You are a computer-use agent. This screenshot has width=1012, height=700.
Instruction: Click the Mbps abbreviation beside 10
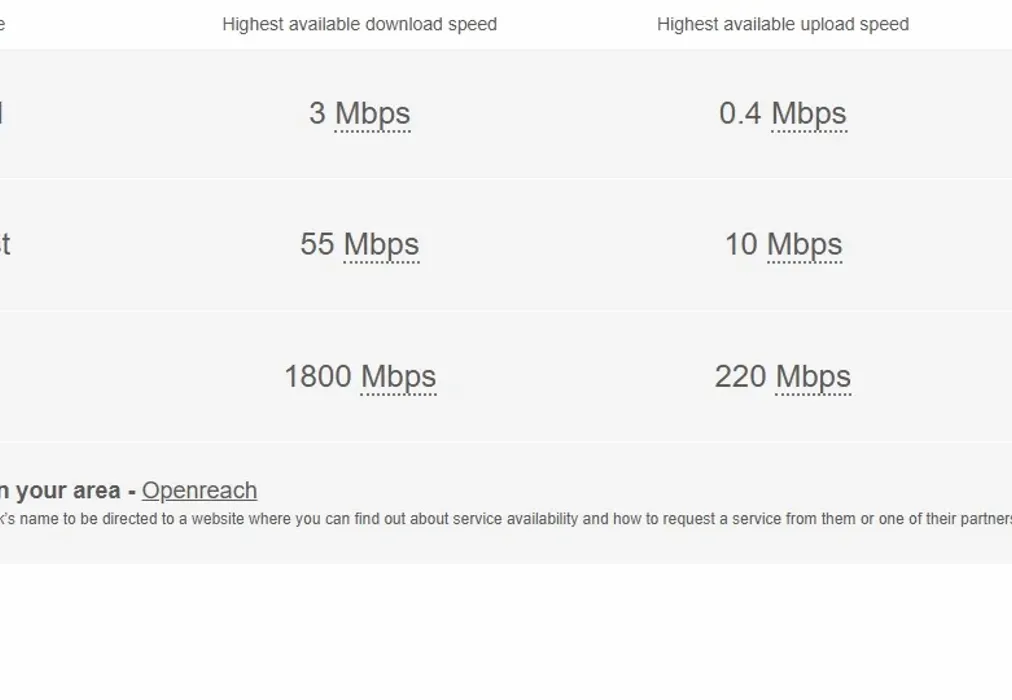coord(804,245)
